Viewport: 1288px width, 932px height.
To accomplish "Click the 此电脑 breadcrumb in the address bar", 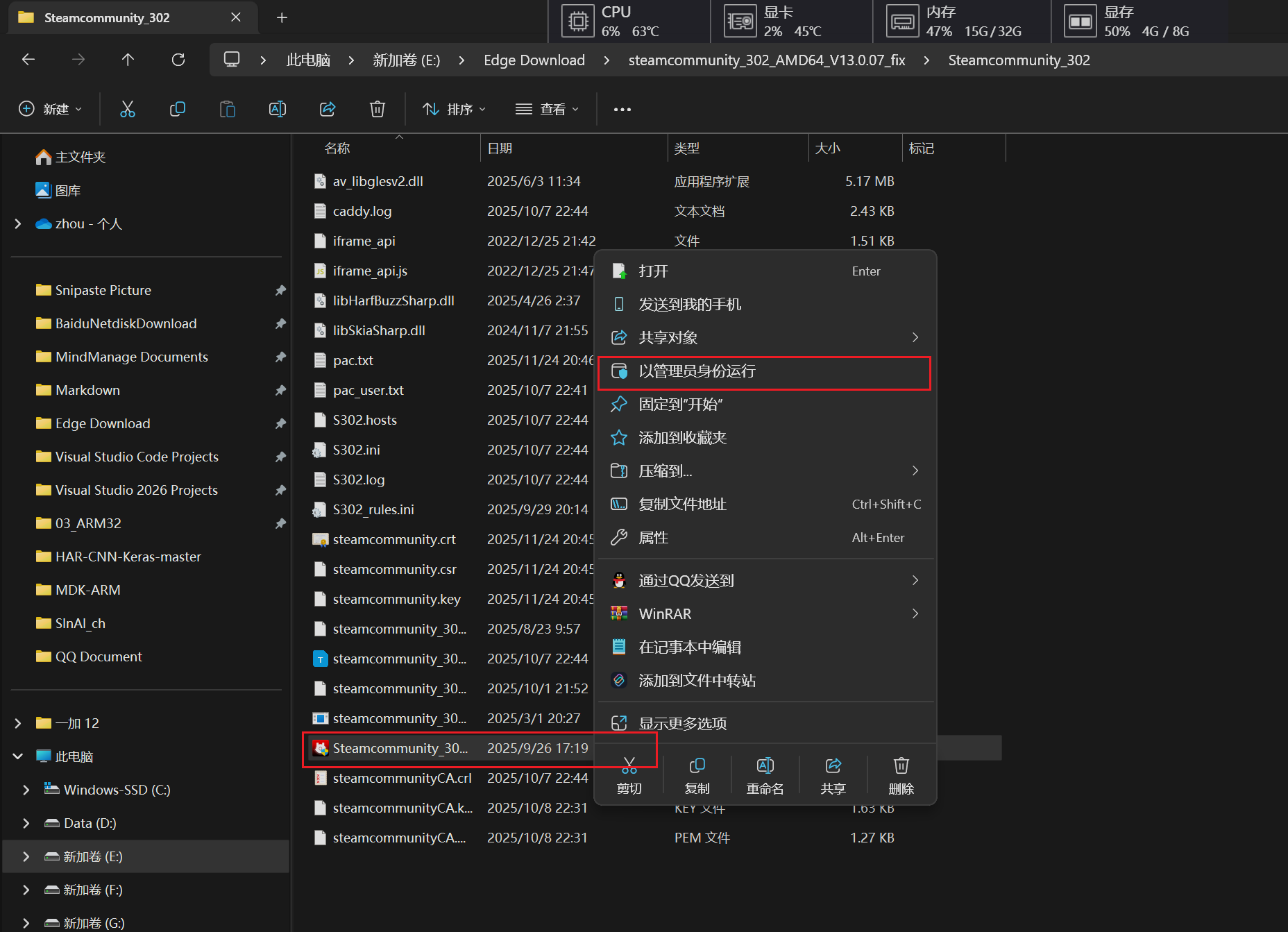I will point(308,60).
